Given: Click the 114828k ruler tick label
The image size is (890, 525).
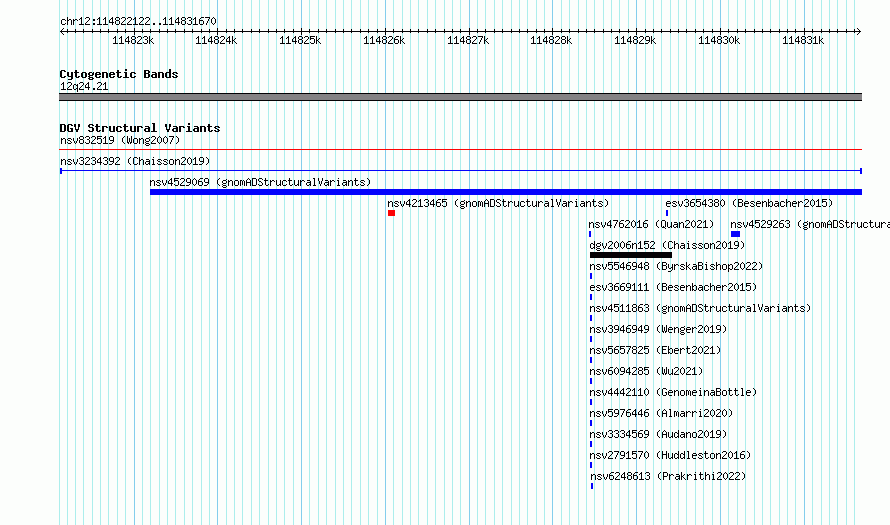Looking at the screenshot, I should coord(551,40).
